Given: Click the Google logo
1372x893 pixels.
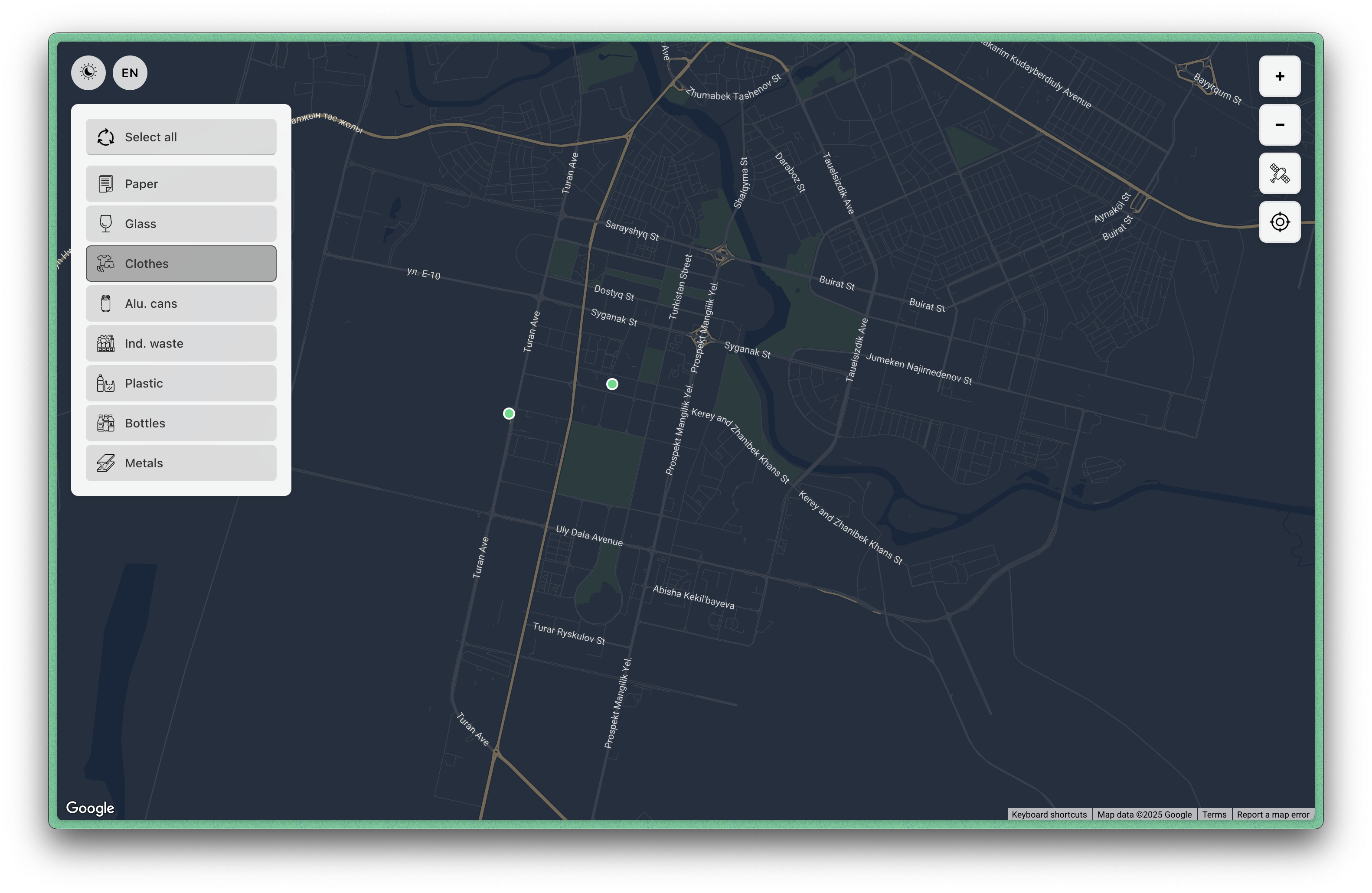Looking at the screenshot, I should [90, 808].
